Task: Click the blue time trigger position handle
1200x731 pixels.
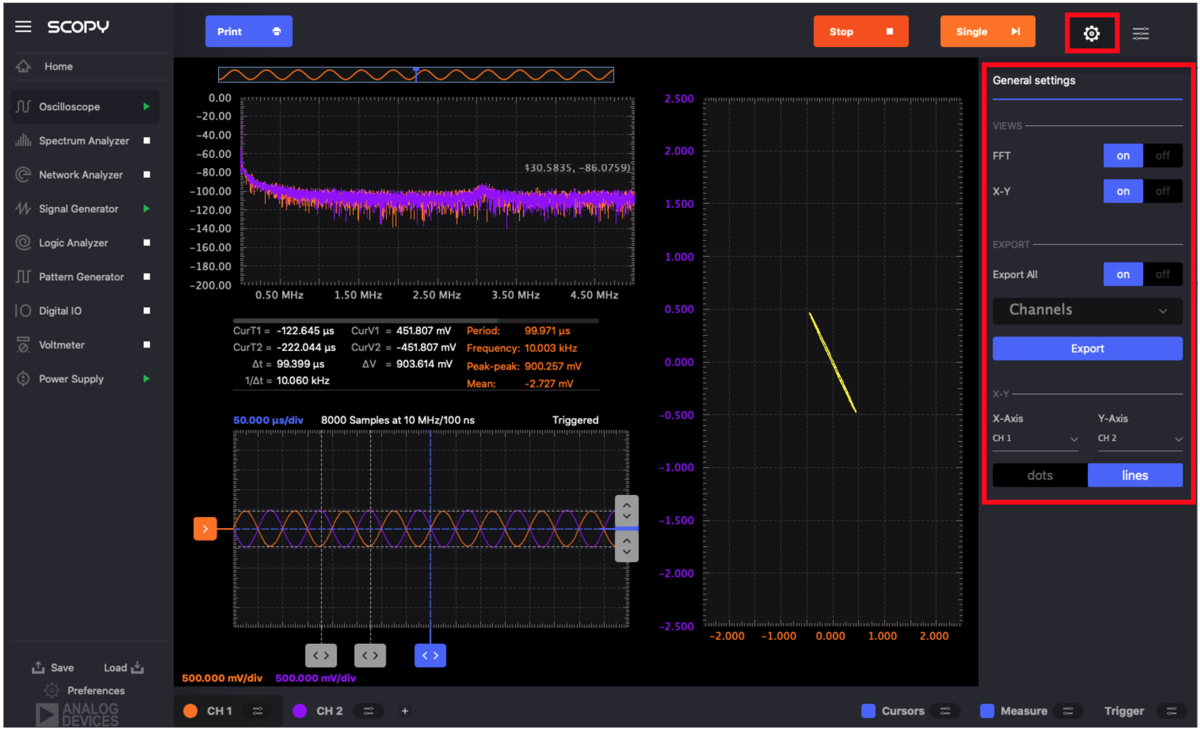Action: 430,656
